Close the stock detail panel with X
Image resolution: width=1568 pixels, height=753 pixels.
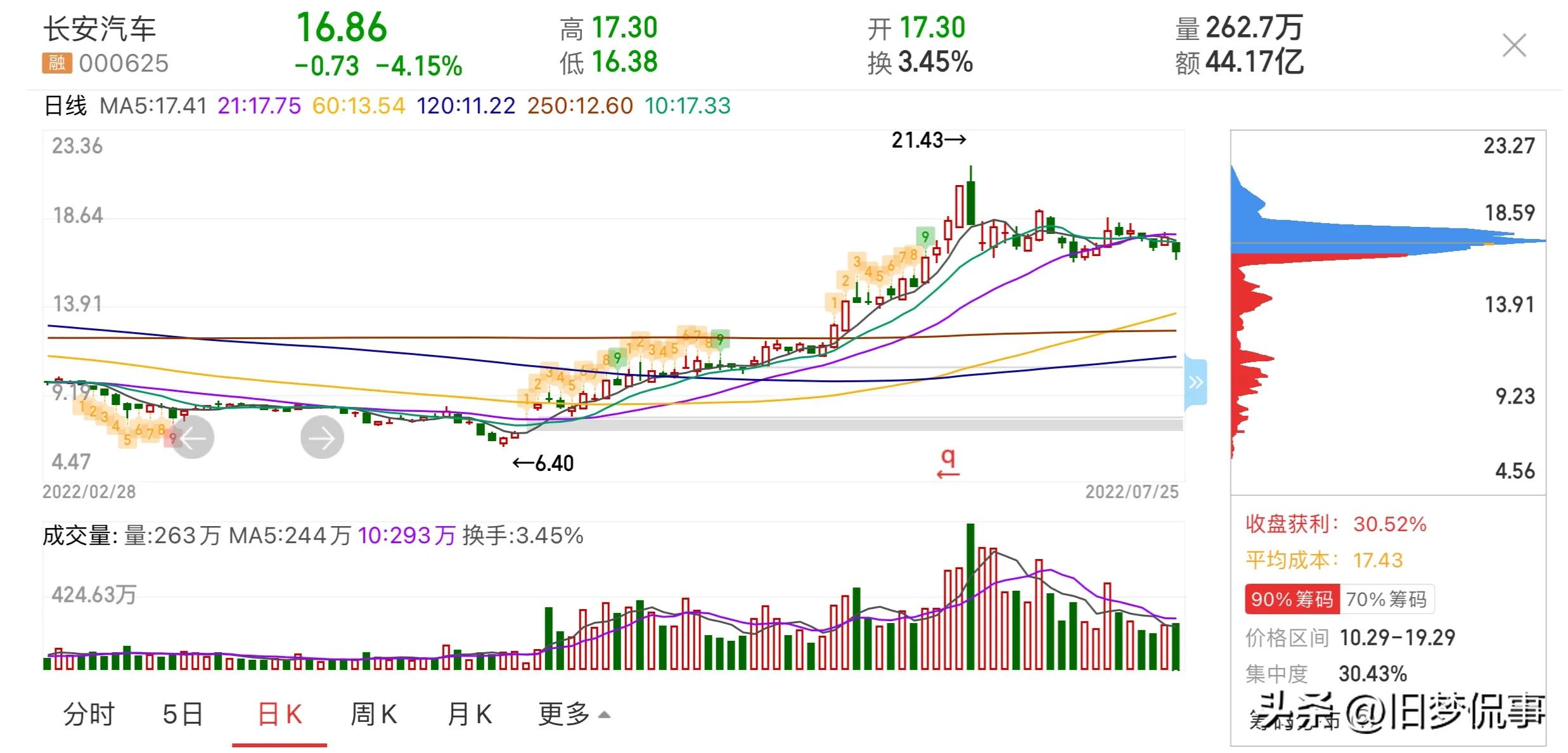pos(1514,46)
